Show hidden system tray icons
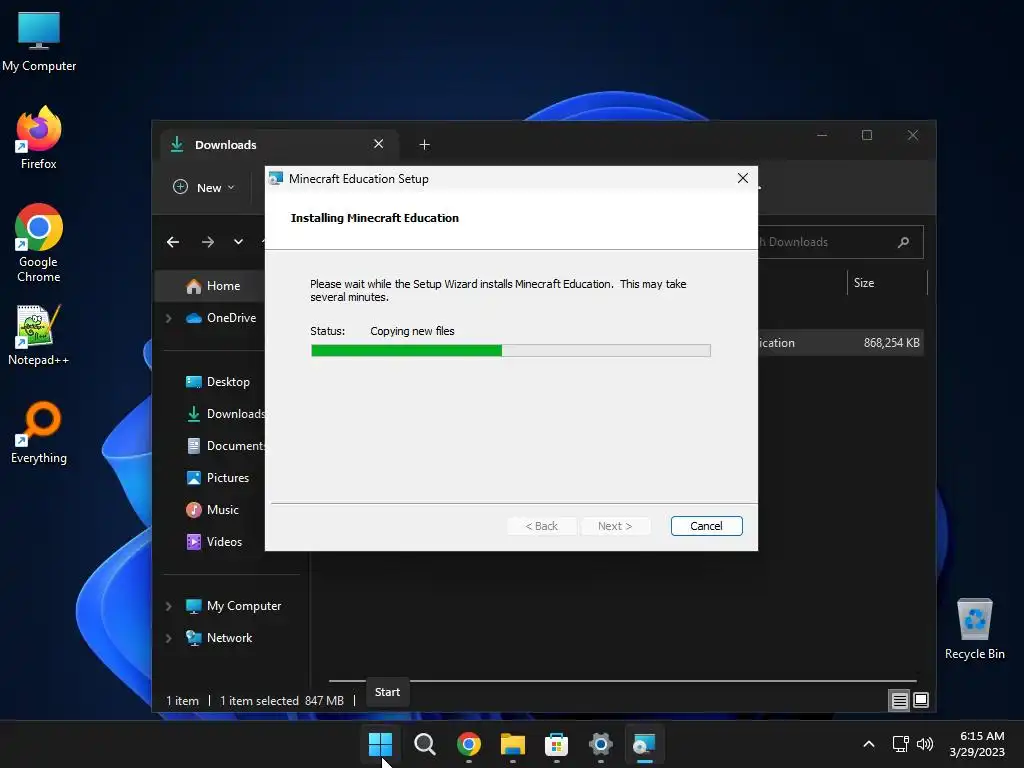 coord(869,744)
